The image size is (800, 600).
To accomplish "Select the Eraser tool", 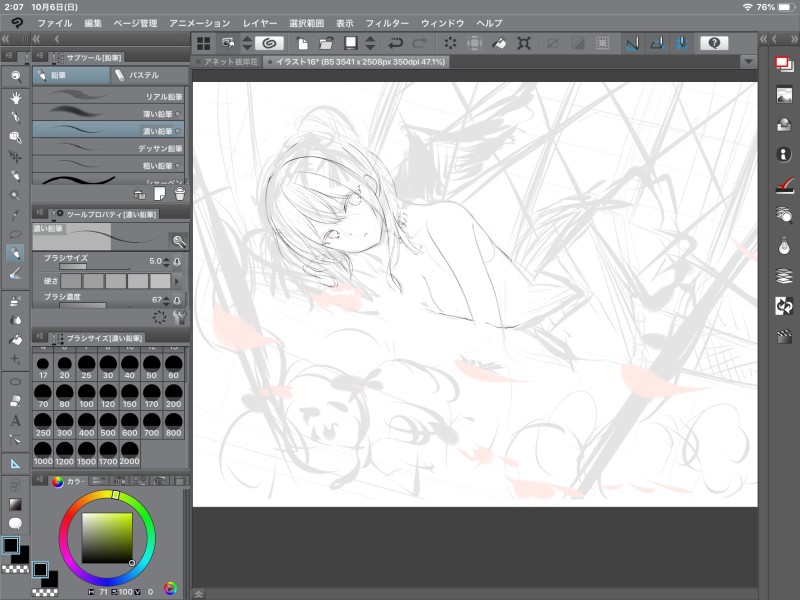I will coord(16,401).
